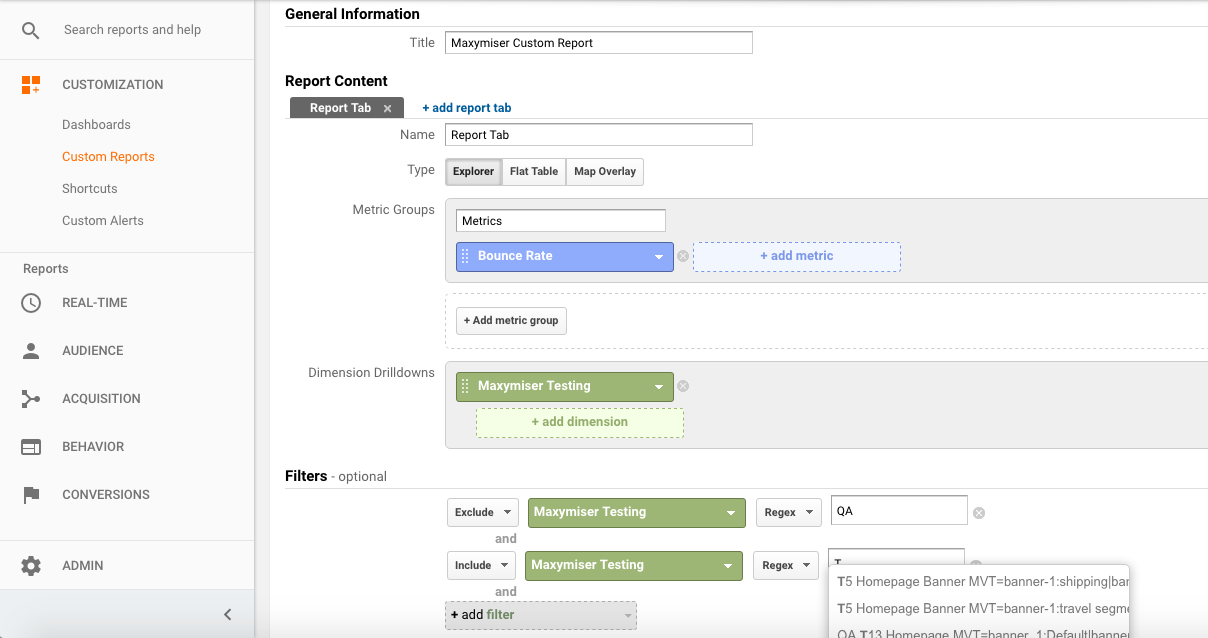Click the Title input field
Viewport: 1208px width, 638px height.
598,43
